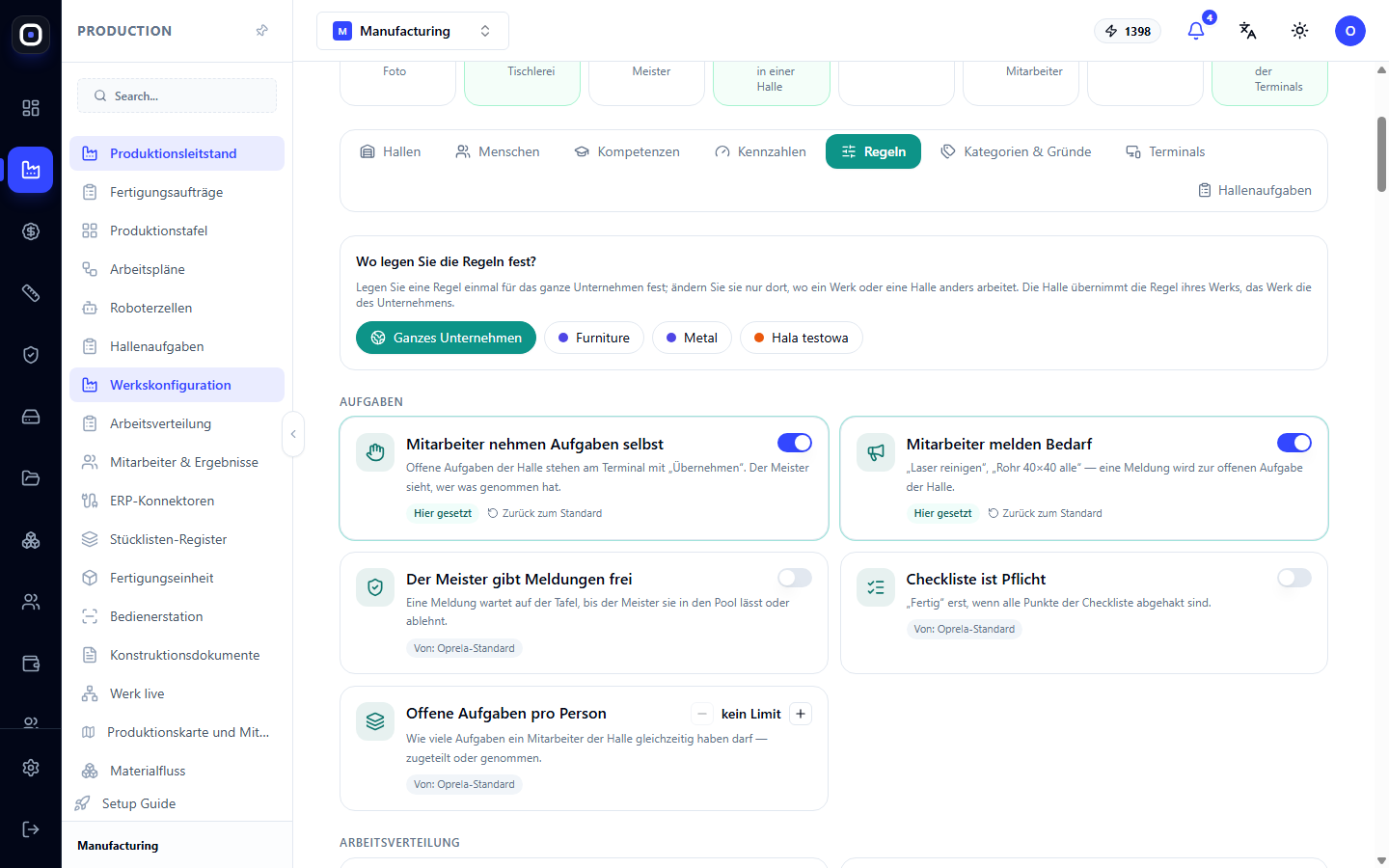The width and height of the screenshot is (1389, 868).
Task: Disable Mitarbeiter melden Bedarf toggle
Action: (1294, 443)
